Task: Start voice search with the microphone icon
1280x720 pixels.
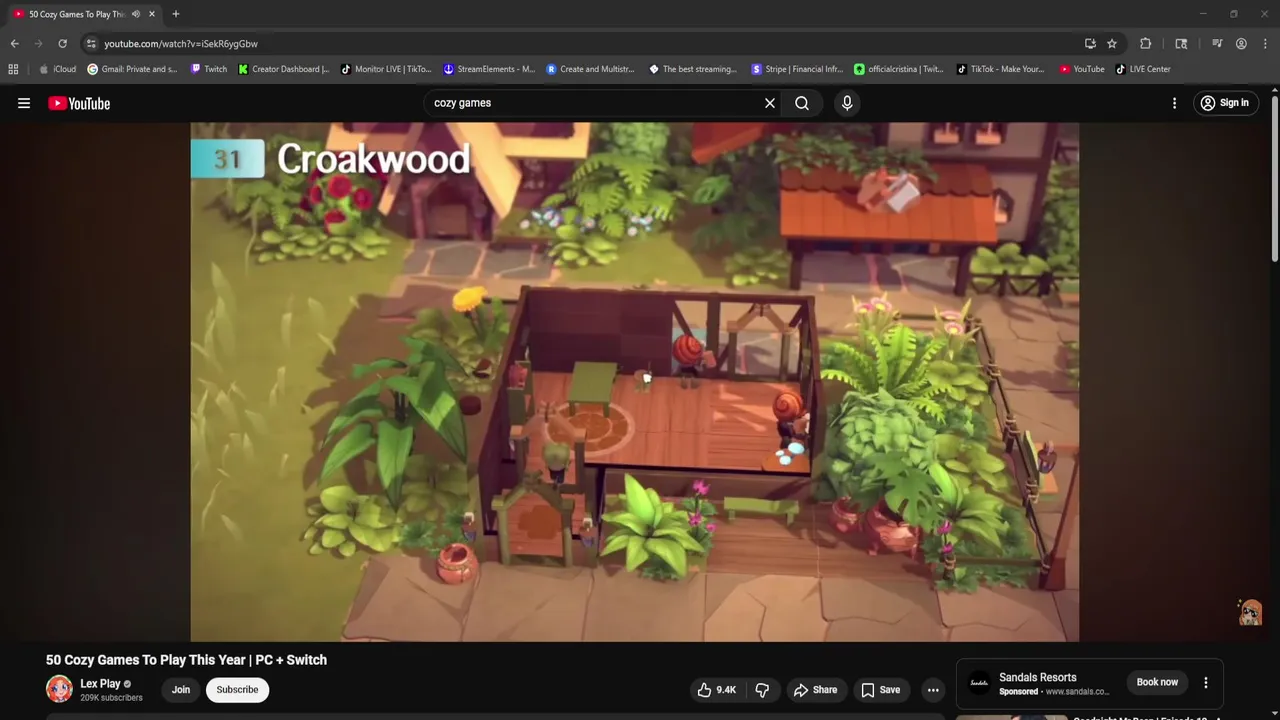Action: click(x=847, y=103)
